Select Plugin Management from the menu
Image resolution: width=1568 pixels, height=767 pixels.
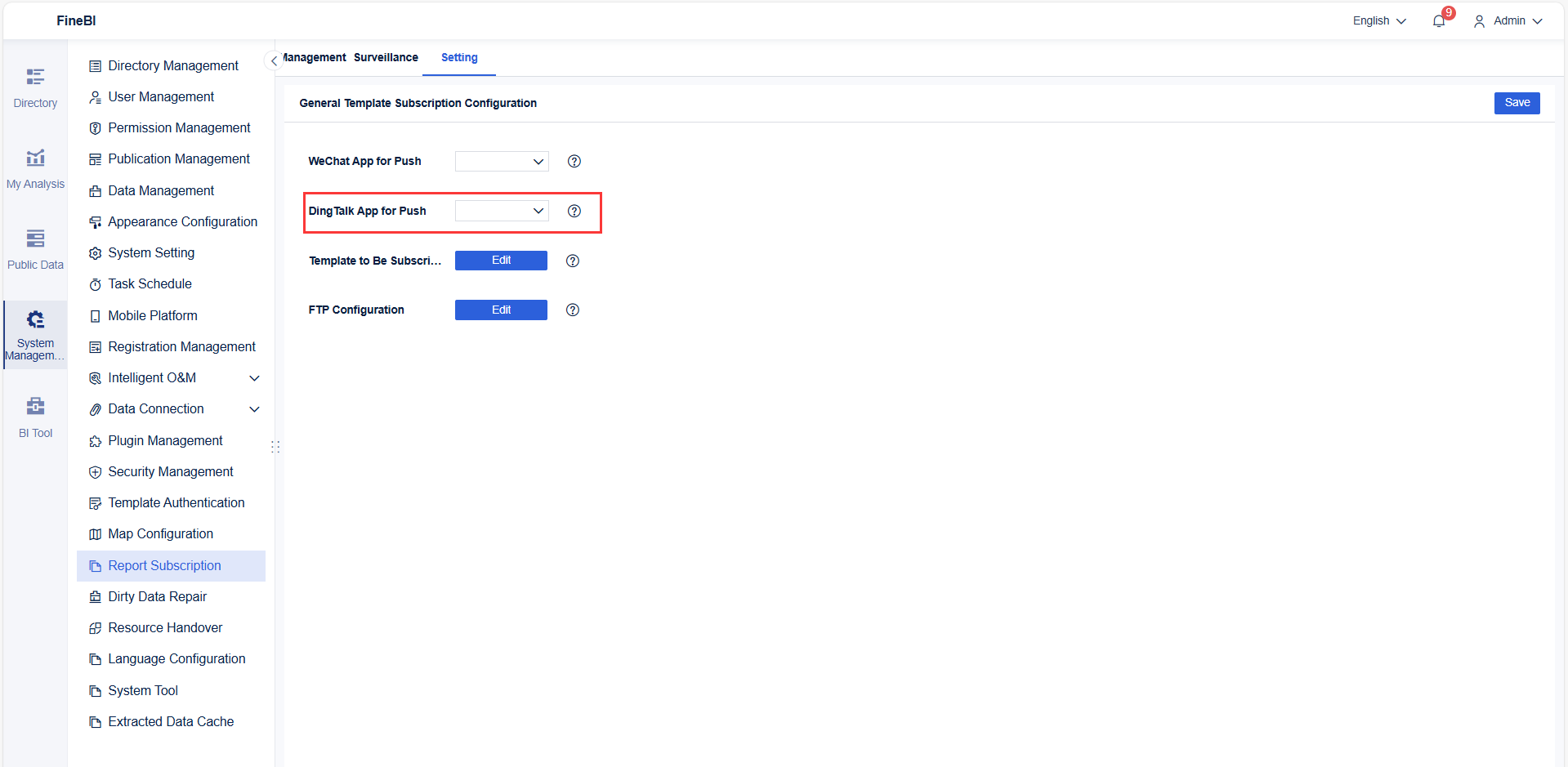point(165,440)
